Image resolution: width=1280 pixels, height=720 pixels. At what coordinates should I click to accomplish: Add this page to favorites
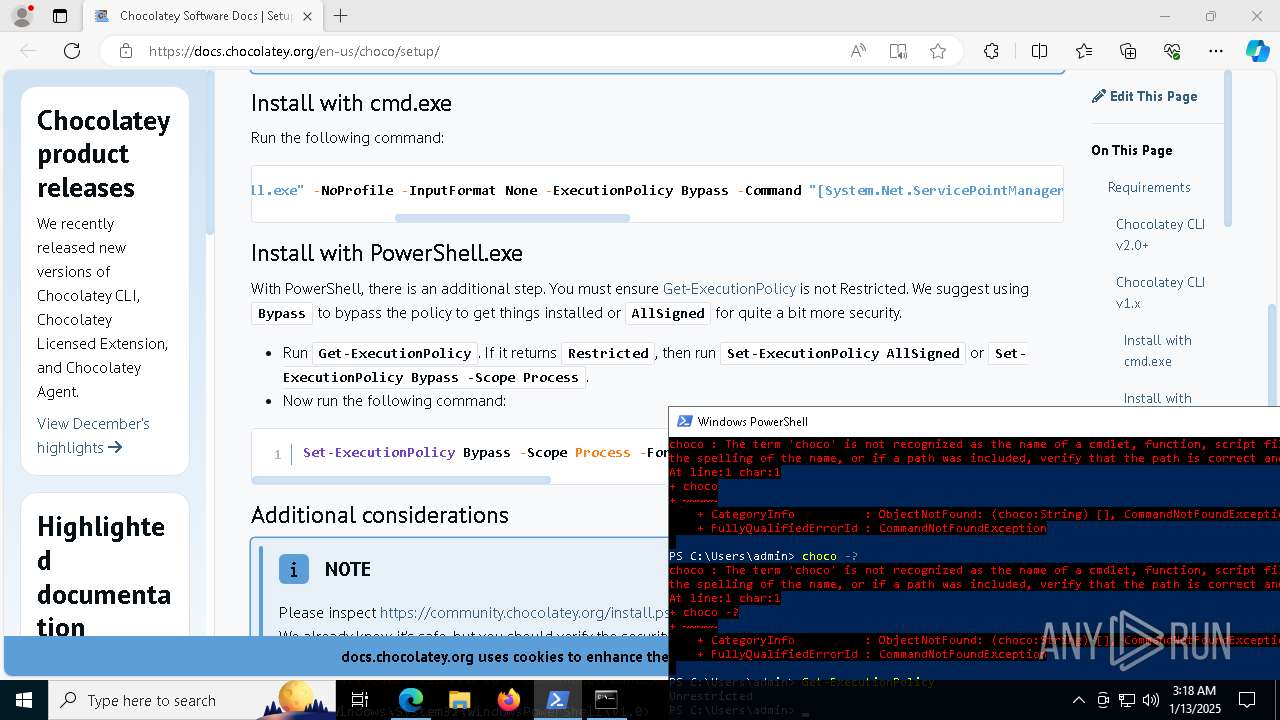click(938, 51)
